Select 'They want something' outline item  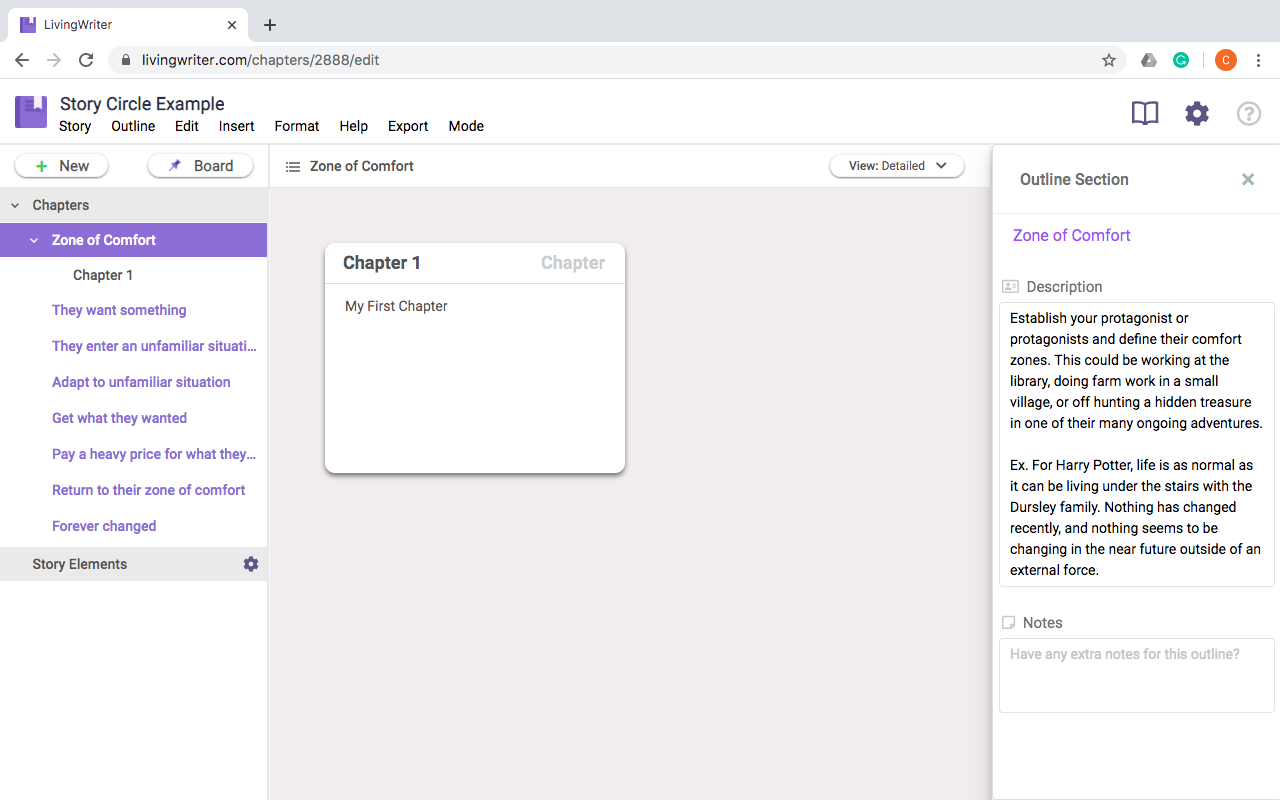pyautogui.click(x=119, y=310)
